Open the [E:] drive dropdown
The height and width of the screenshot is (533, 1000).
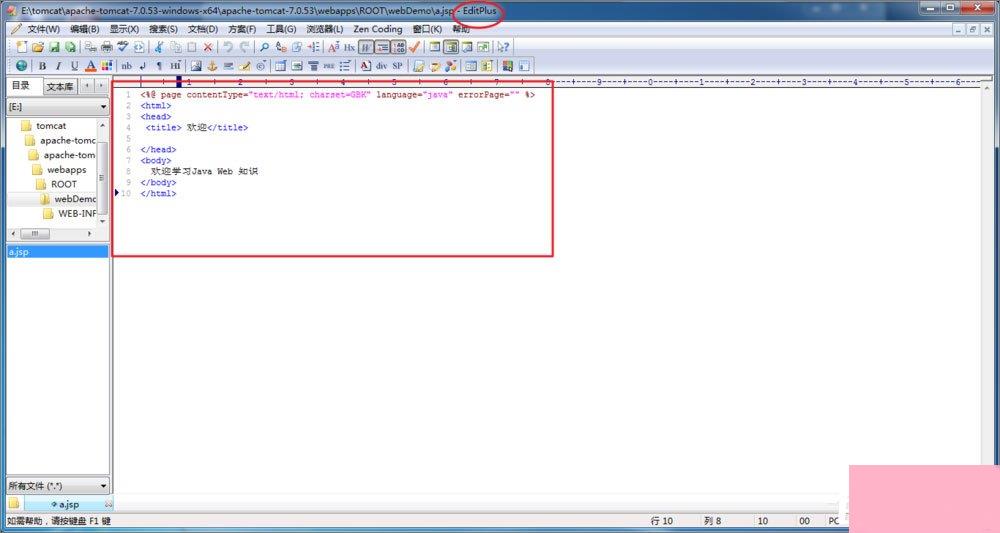pos(57,106)
